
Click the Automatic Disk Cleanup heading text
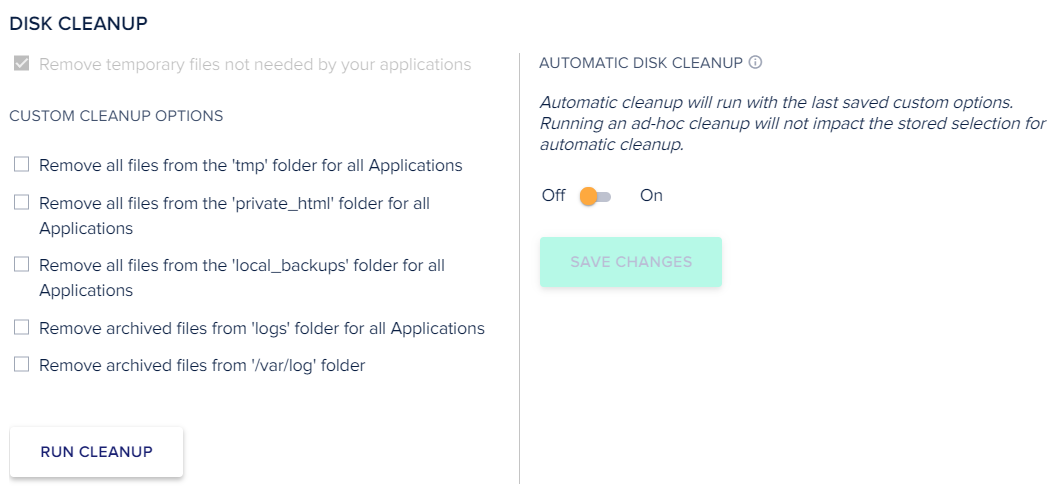coord(640,63)
